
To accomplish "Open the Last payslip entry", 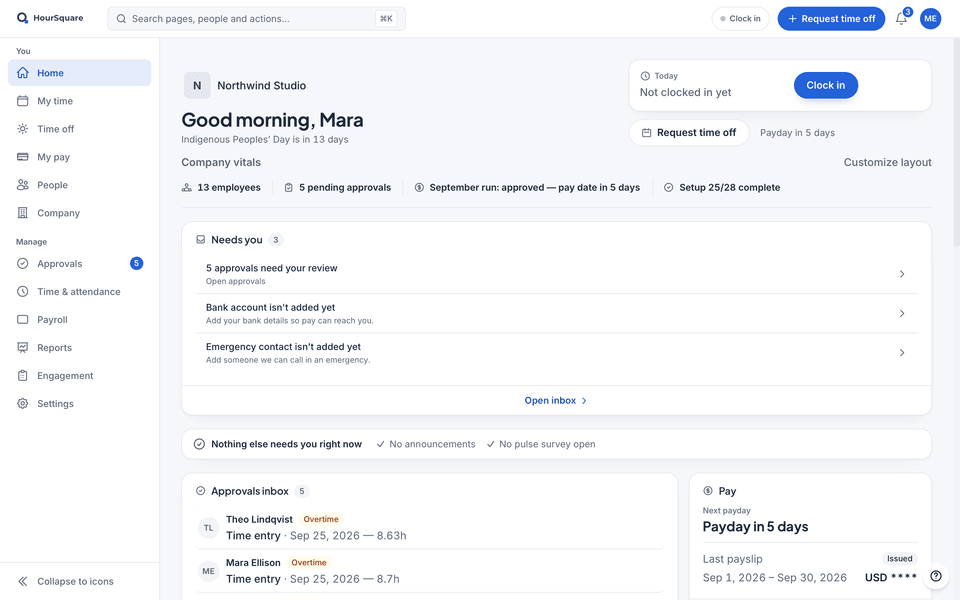I will click(x=810, y=568).
